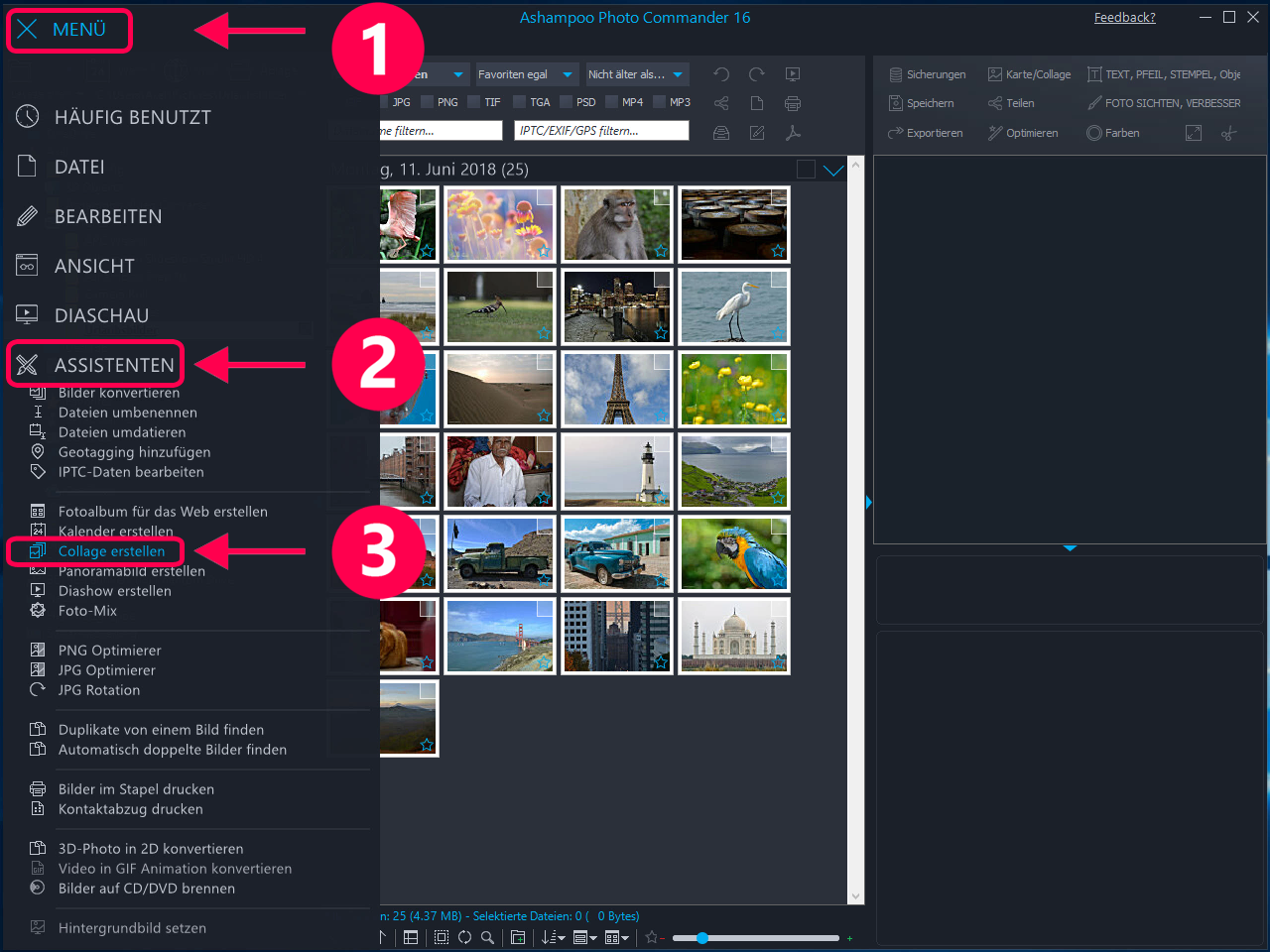This screenshot has height=952, width=1270.
Task: Click the star rating icon in the bottom toolbar
Action: tap(652, 937)
